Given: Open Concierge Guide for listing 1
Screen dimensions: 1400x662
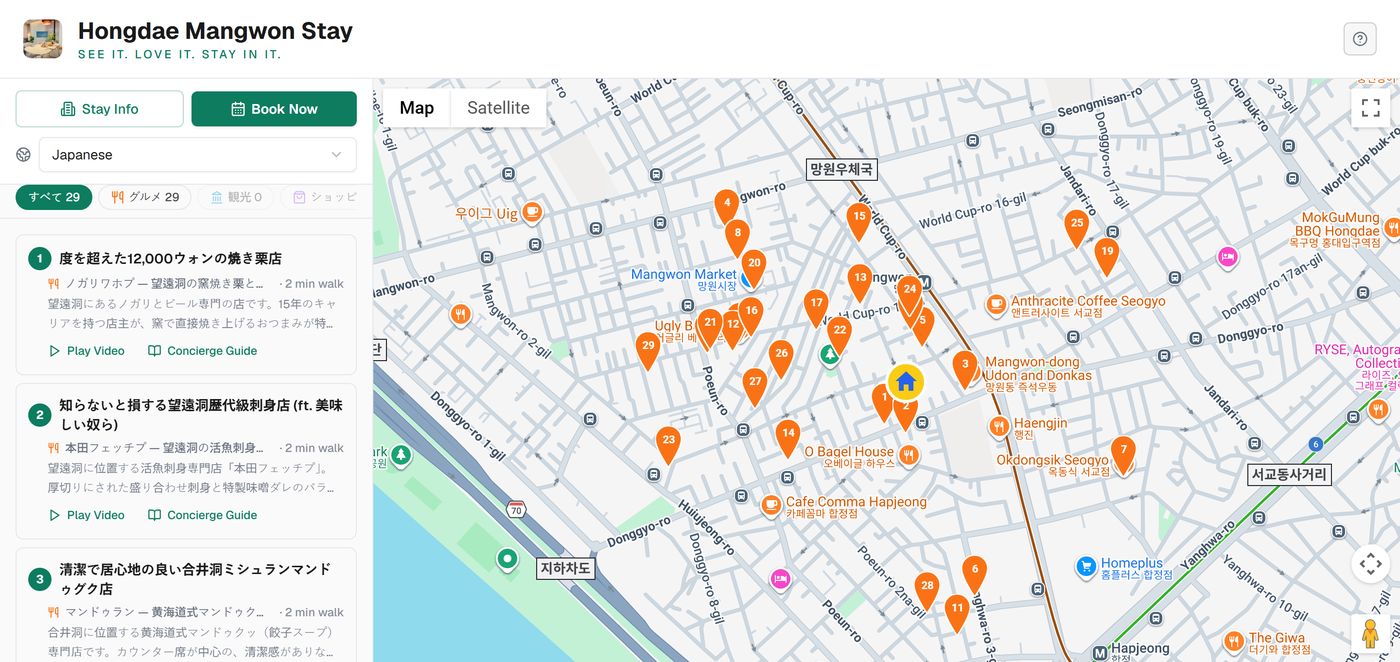Looking at the screenshot, I should click(202, 351).
